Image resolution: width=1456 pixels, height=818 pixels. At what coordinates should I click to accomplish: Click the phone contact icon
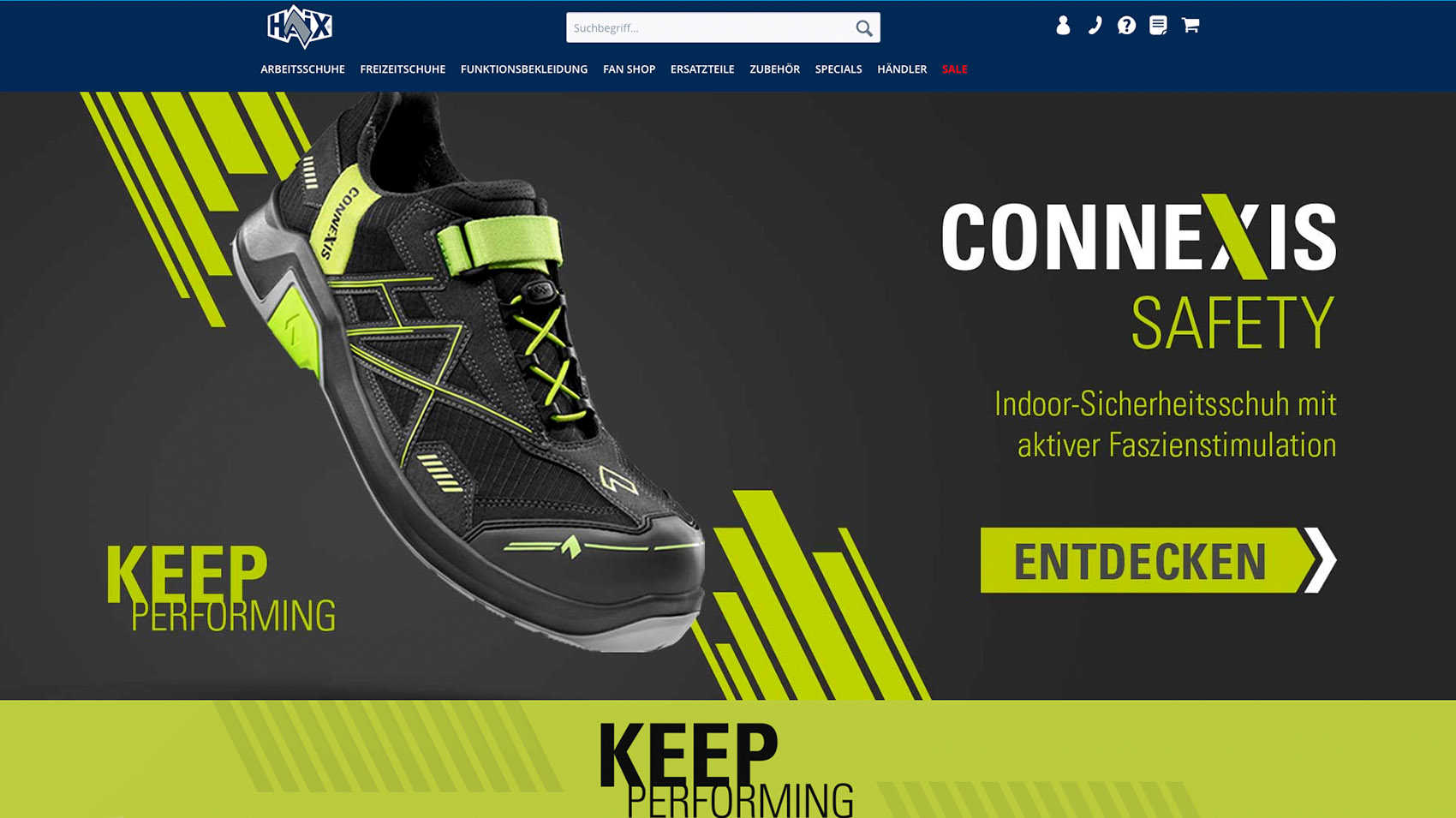coord(1095,26)
